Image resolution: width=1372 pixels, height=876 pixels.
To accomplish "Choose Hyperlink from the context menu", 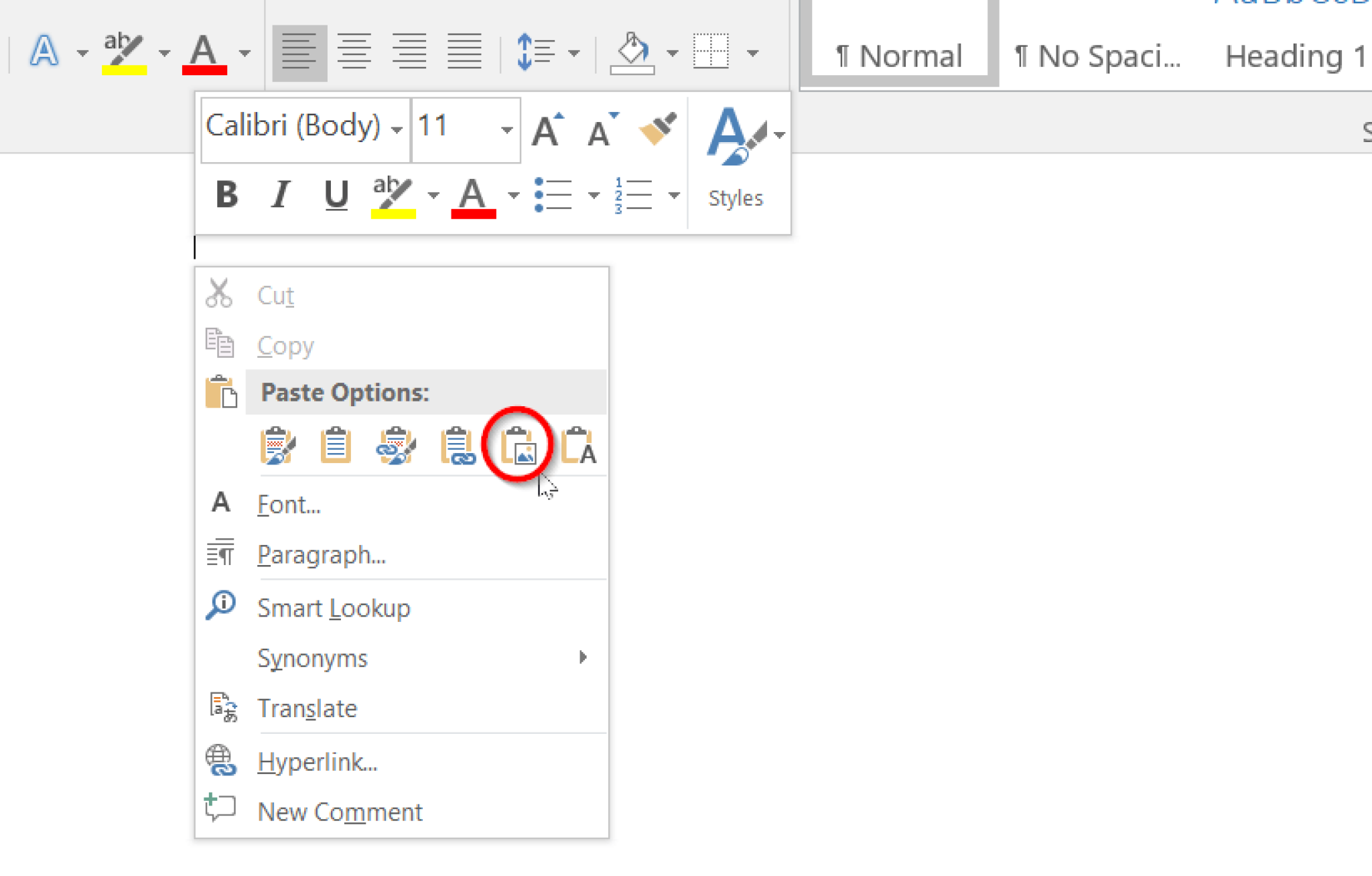I will pyautogui.click(x=318, y=762).
